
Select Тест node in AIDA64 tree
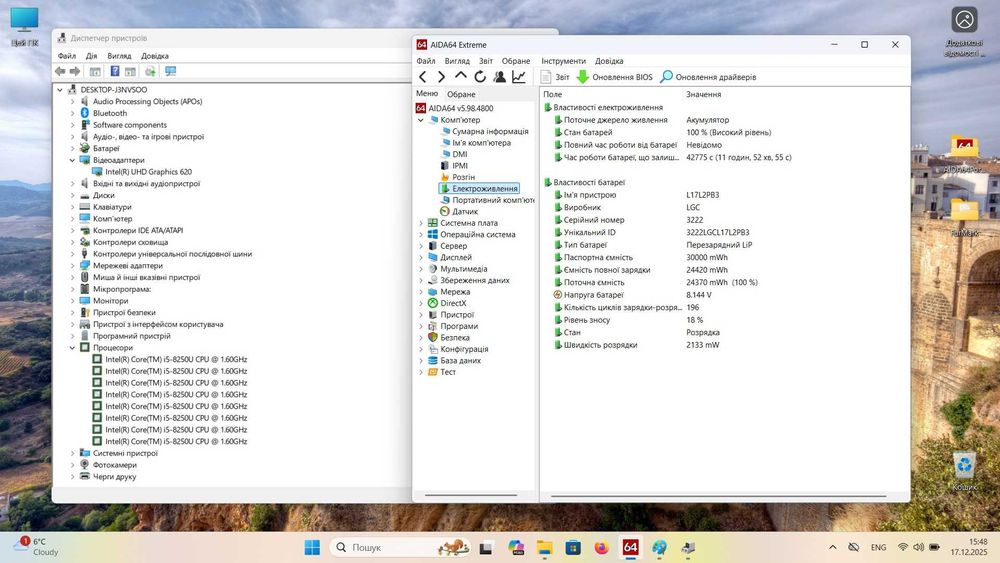point(448,372)
